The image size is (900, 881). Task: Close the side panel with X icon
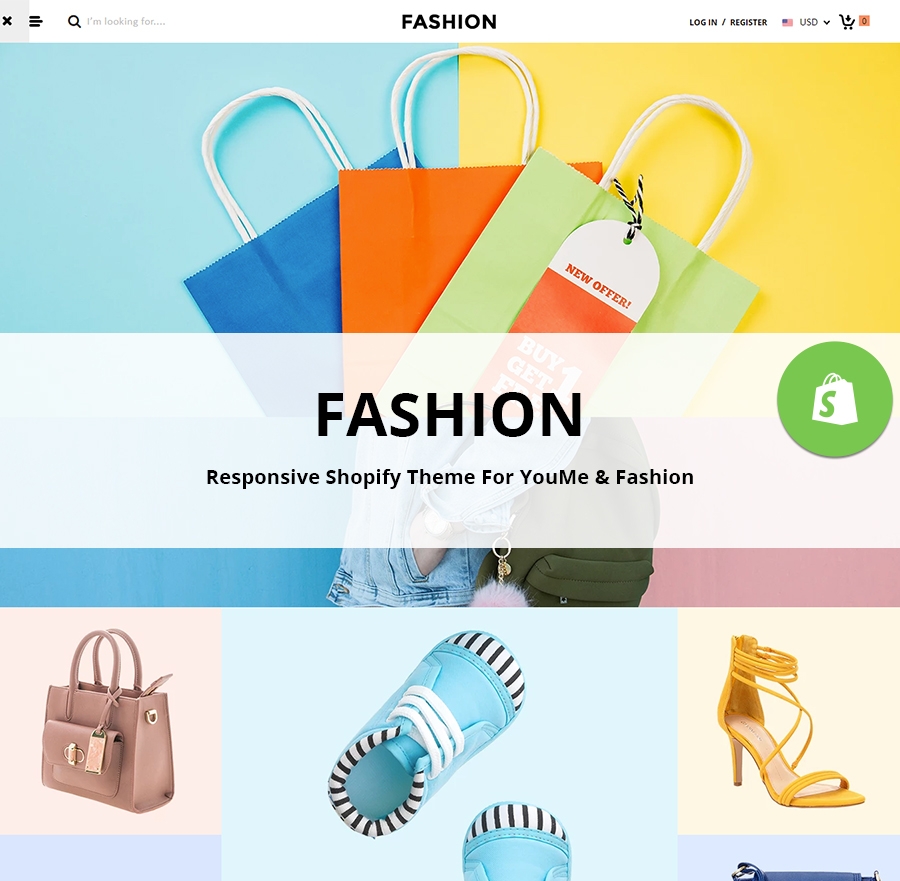click(7, 21)
